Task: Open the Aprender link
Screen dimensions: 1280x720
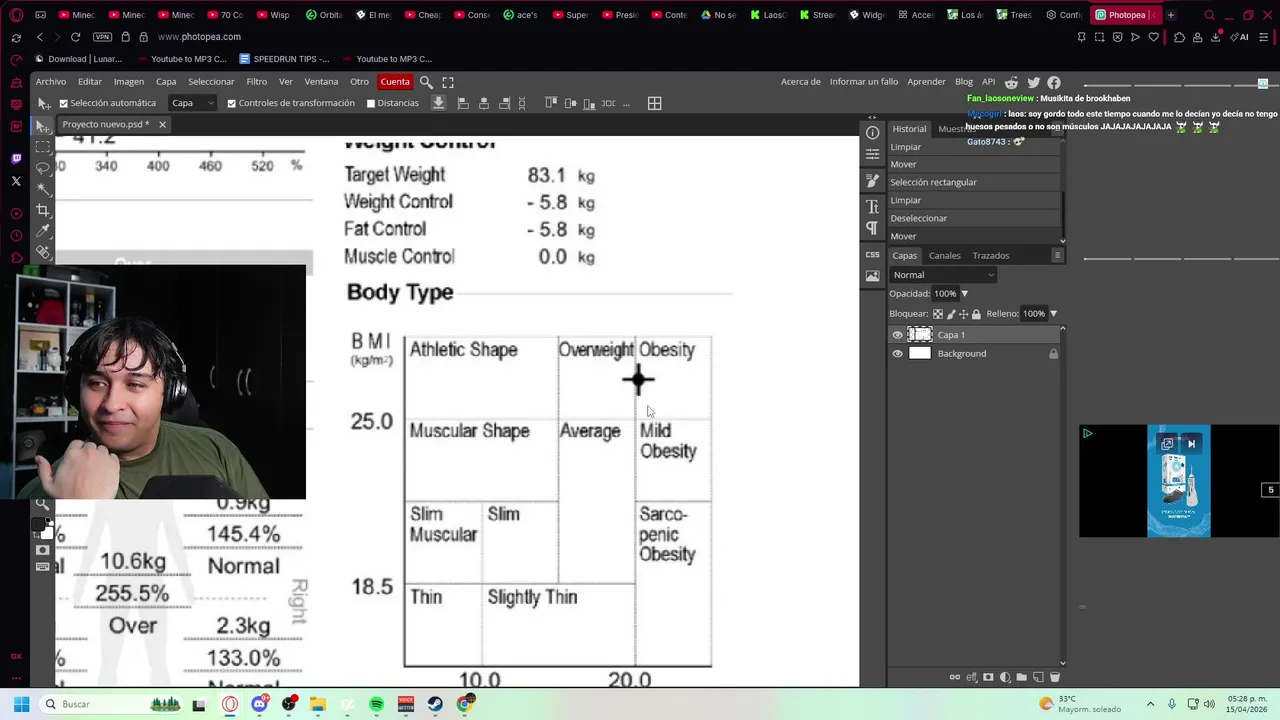Action: [x=926, y=82]
